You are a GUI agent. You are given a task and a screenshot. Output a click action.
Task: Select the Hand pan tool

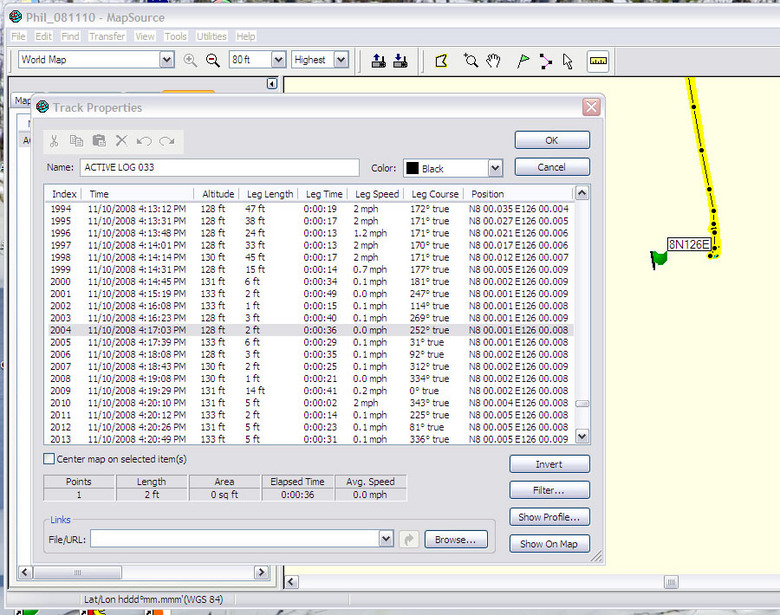coord(493,61)
